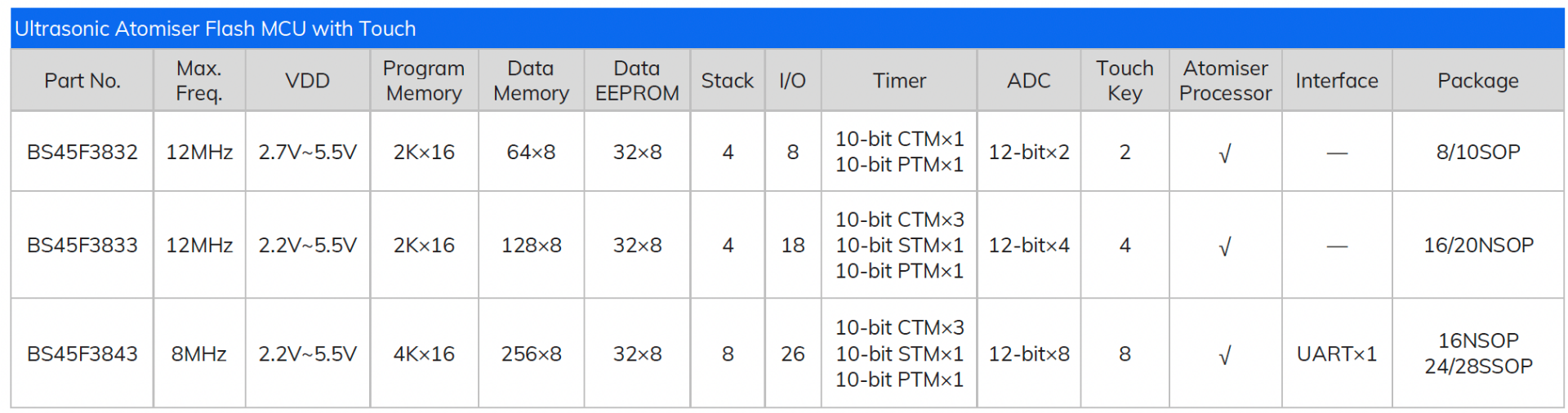Click the 8/10SOP package cell
This screenshot has width=1568, height=413.
[x=1478, y=152]
